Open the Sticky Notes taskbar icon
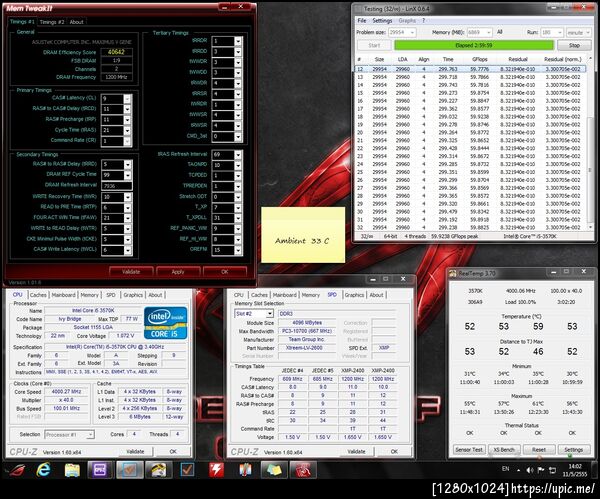 click(x=273, y=470)
